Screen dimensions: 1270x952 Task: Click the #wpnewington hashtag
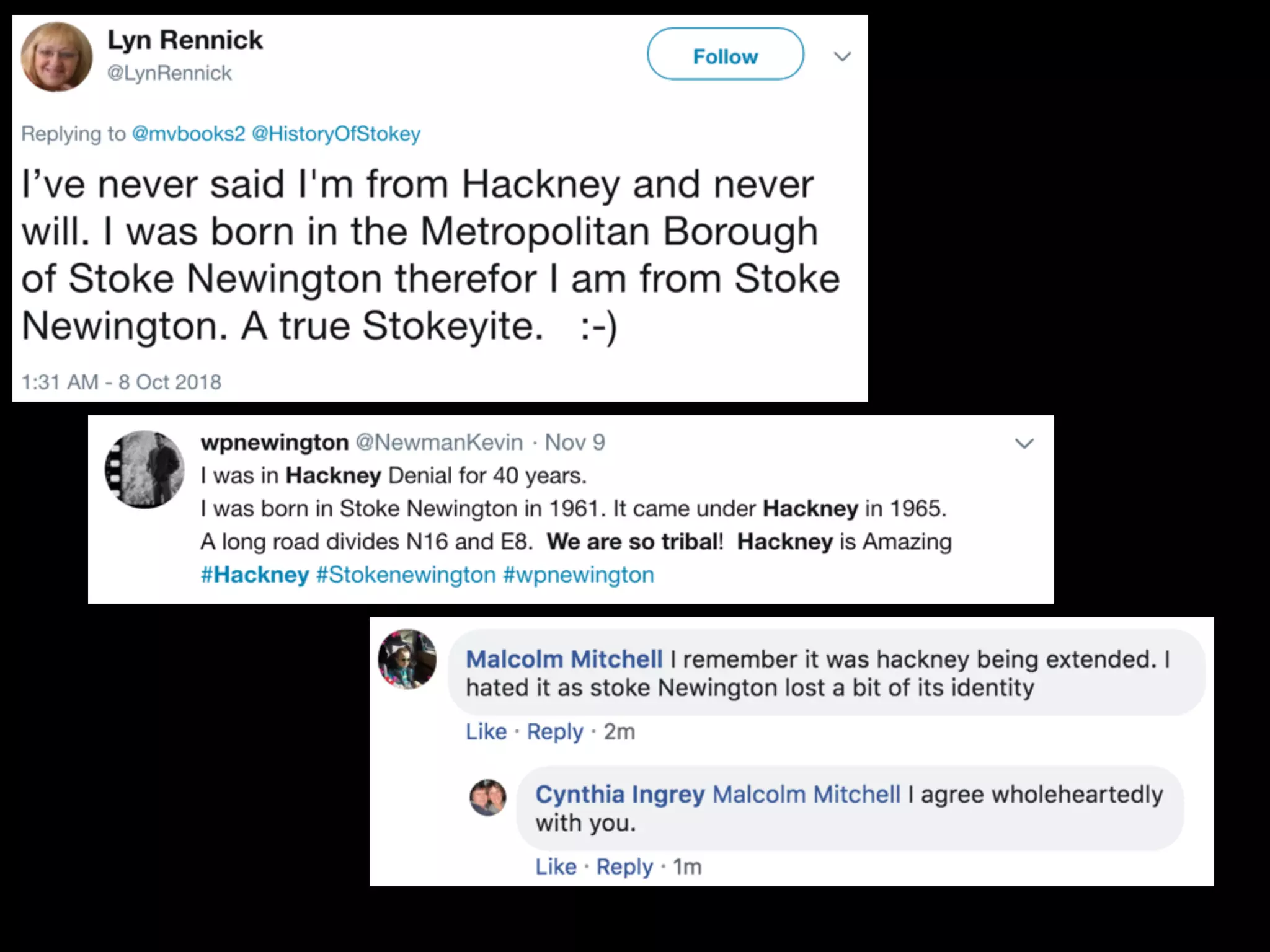579,575
